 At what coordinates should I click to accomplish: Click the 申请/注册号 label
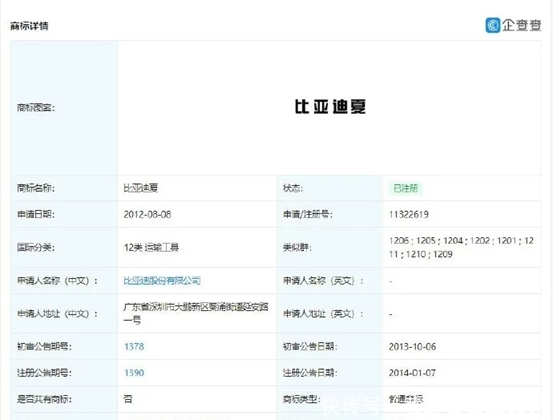tap(308, 214)
